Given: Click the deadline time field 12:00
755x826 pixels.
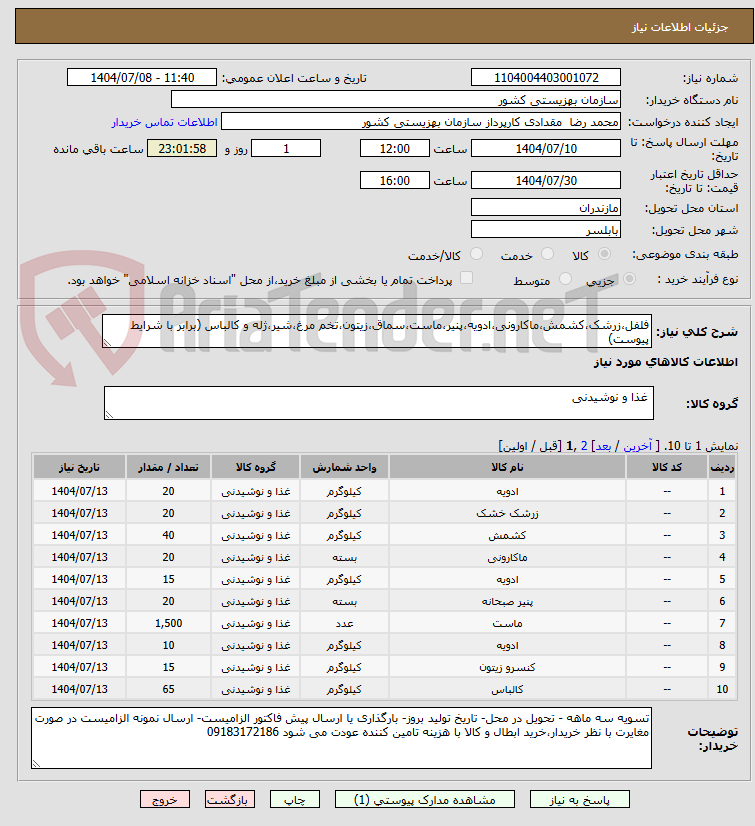Looking at the screenshot, I should (395, 149).
